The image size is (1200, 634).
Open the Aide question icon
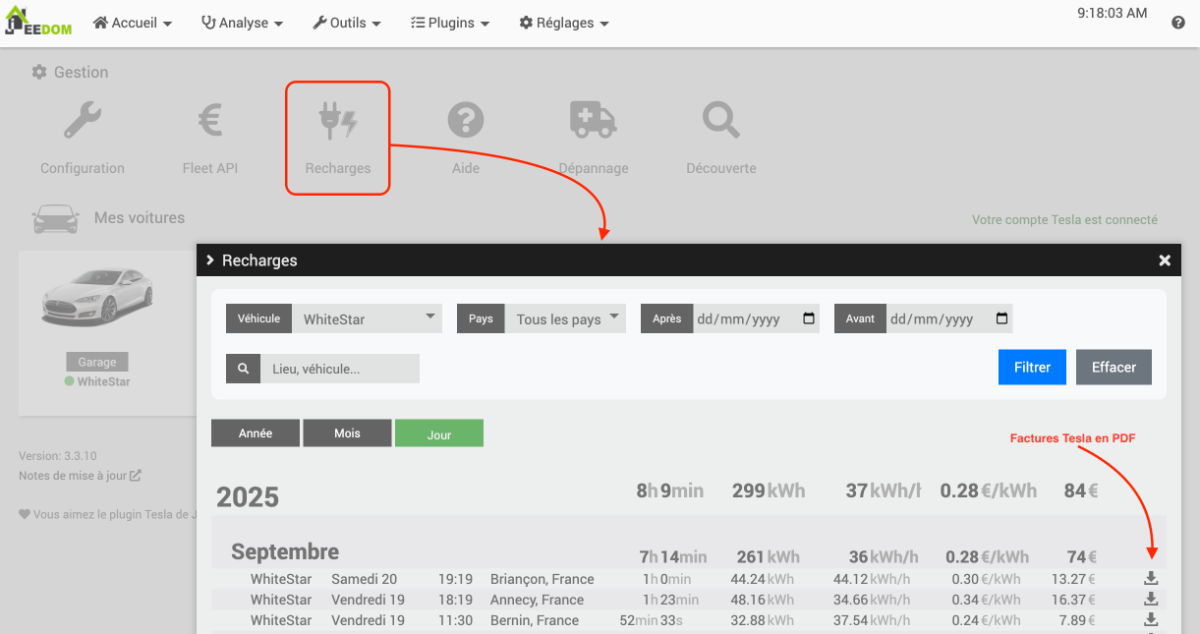click(x=466, y=121)
